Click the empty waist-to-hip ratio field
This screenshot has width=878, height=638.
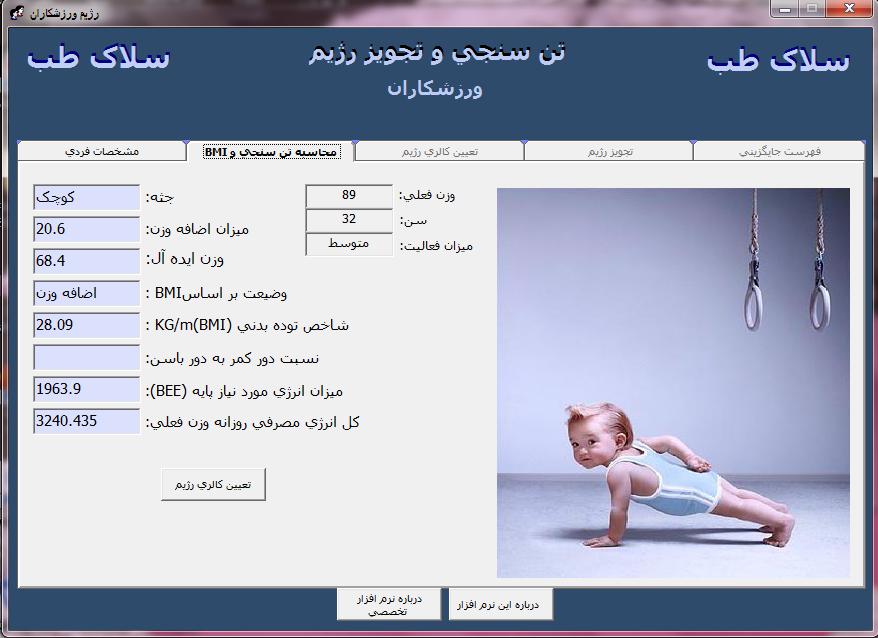86,357
